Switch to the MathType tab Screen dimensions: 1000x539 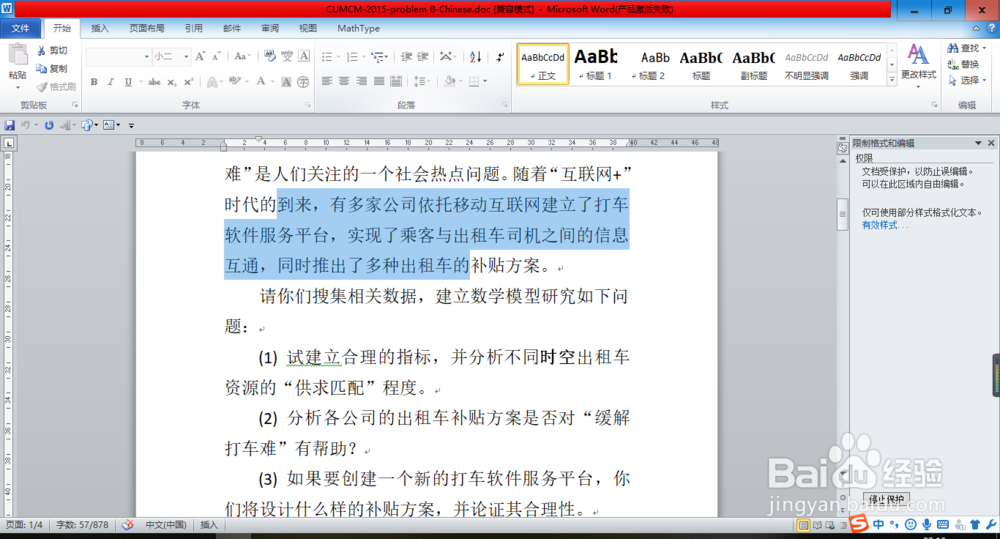[x=358, y=28]
